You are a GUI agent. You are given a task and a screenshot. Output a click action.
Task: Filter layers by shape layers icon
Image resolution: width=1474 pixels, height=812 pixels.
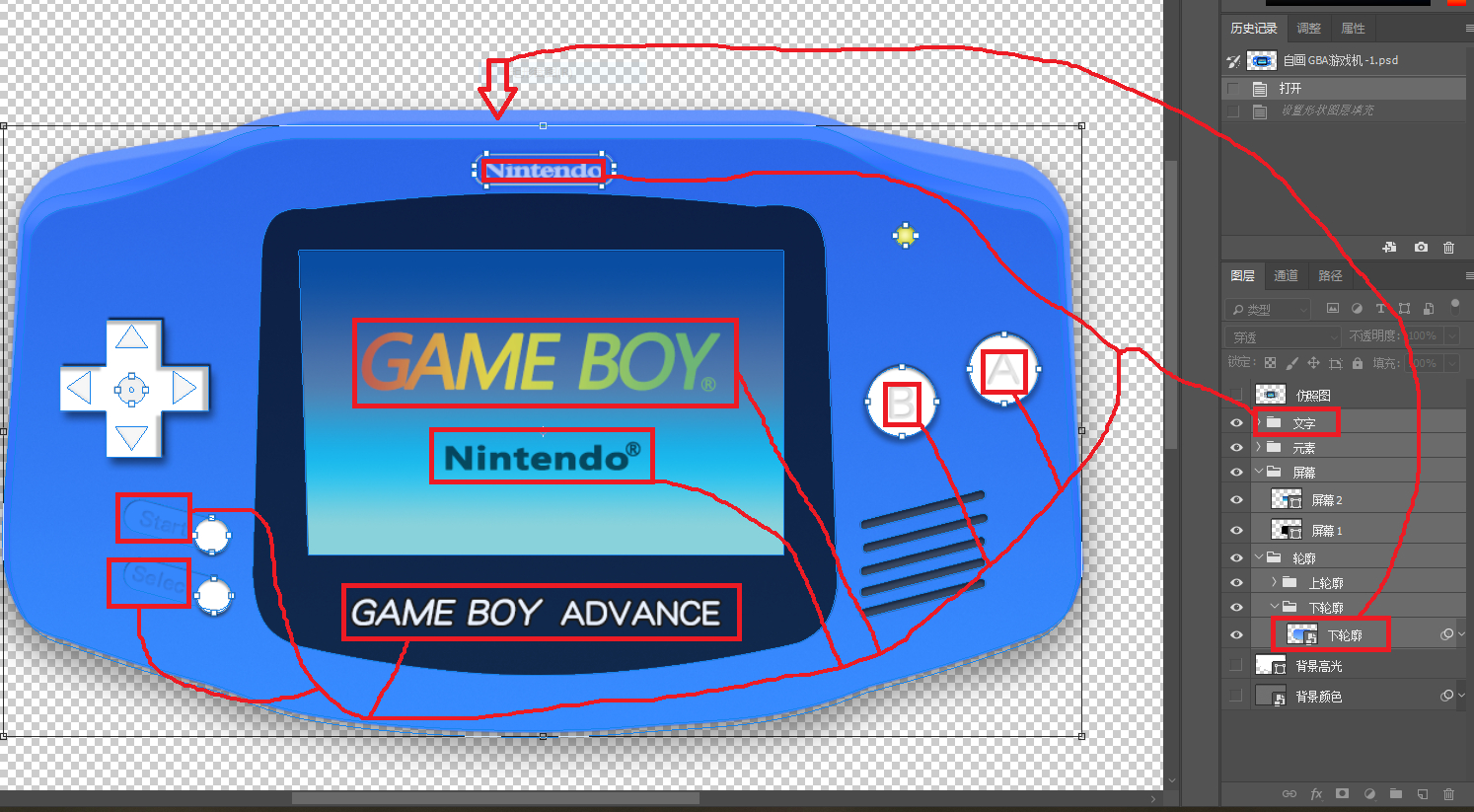tap(1404, 309)
